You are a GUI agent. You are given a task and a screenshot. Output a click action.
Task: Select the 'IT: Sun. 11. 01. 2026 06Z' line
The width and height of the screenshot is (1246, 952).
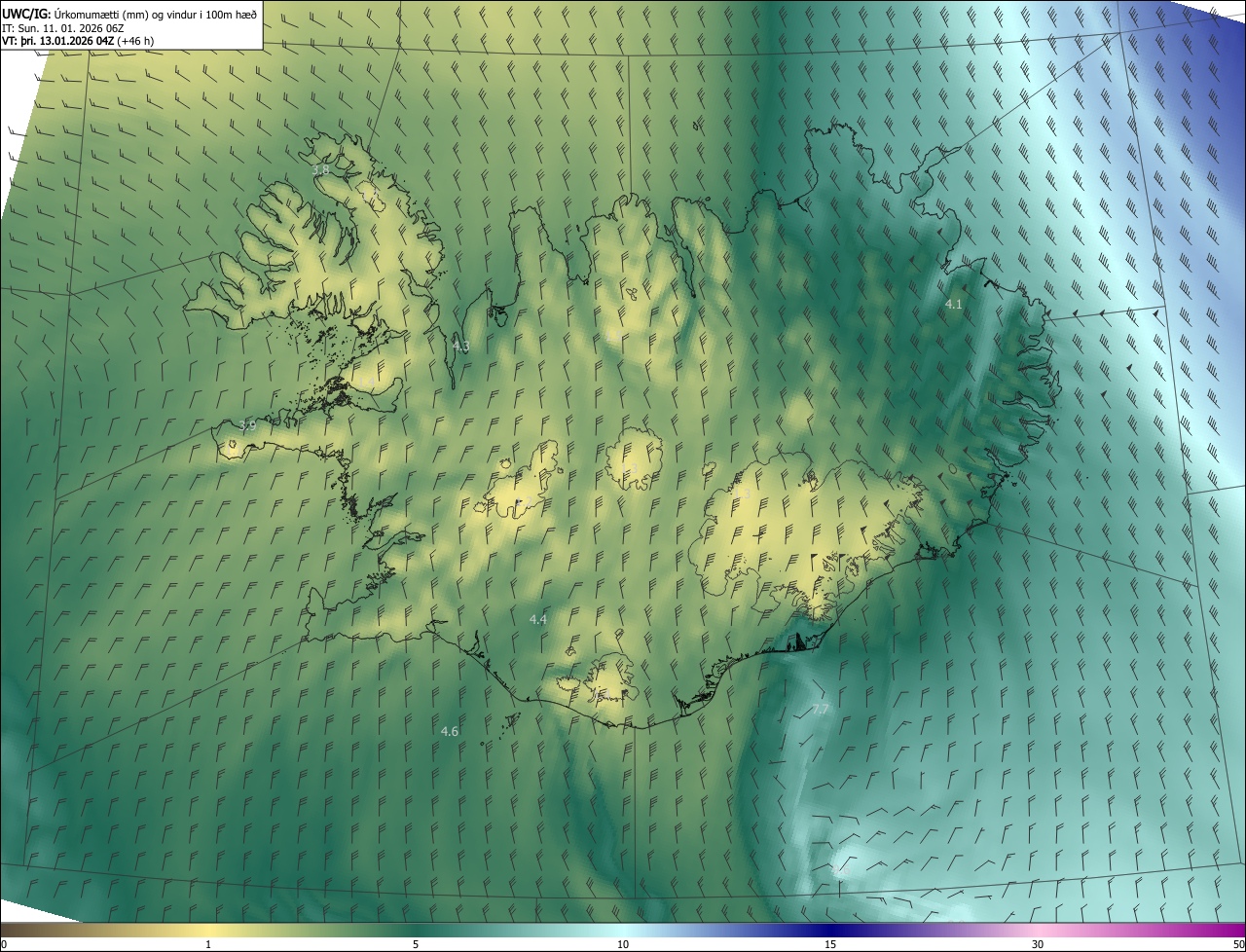[x=63, y=27]
